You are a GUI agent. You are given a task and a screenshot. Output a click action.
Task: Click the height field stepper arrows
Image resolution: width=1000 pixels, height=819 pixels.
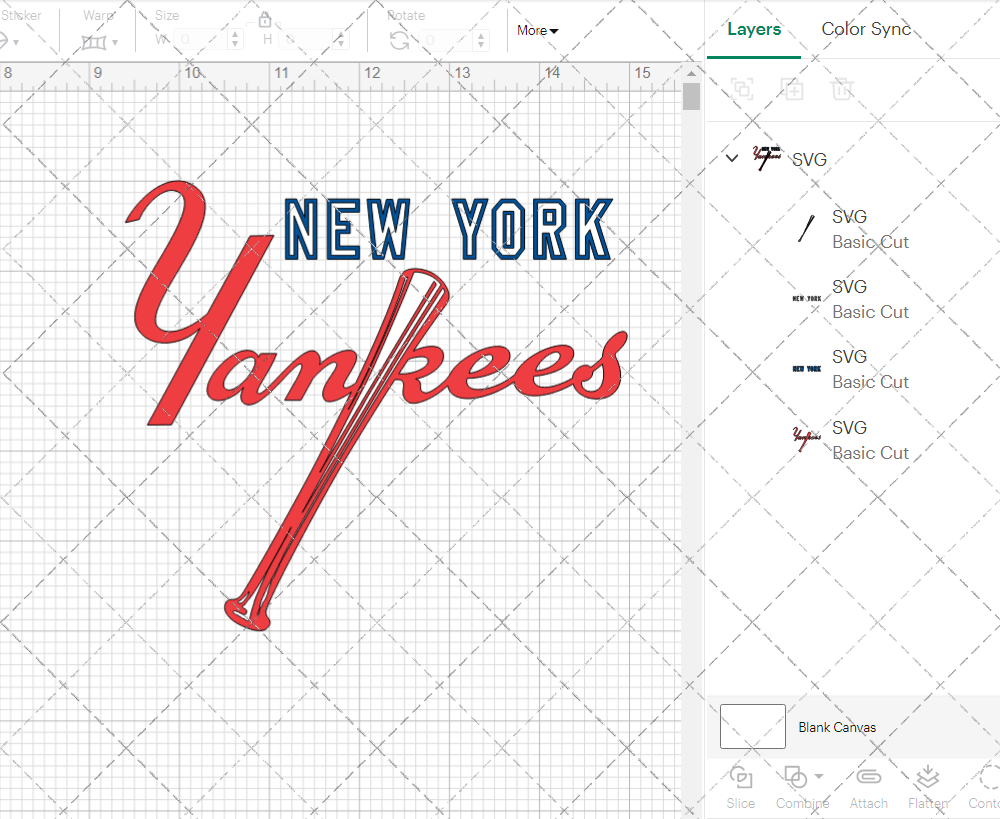tap(341, 40)
